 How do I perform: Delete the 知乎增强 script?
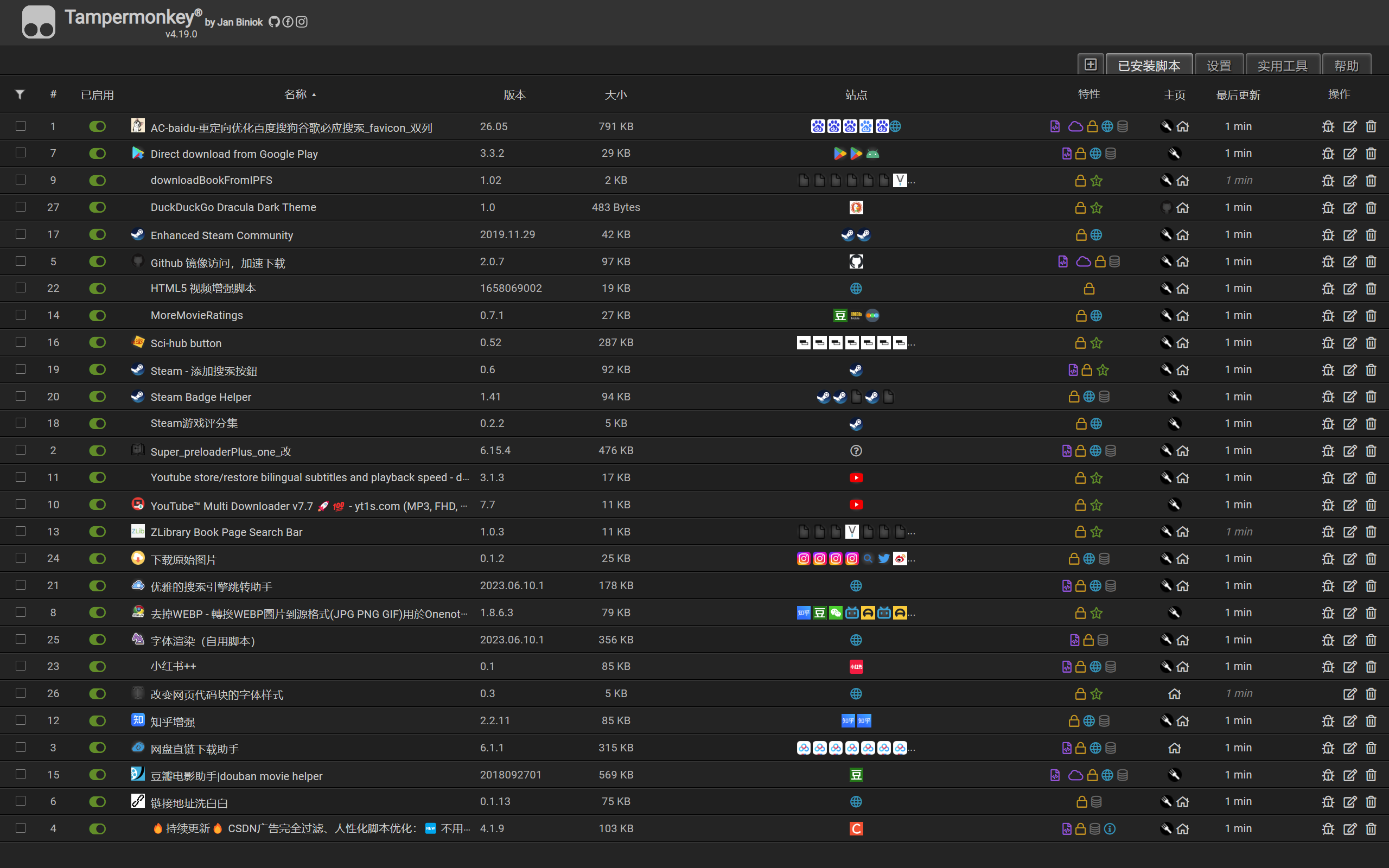(x=1371, y=721)
